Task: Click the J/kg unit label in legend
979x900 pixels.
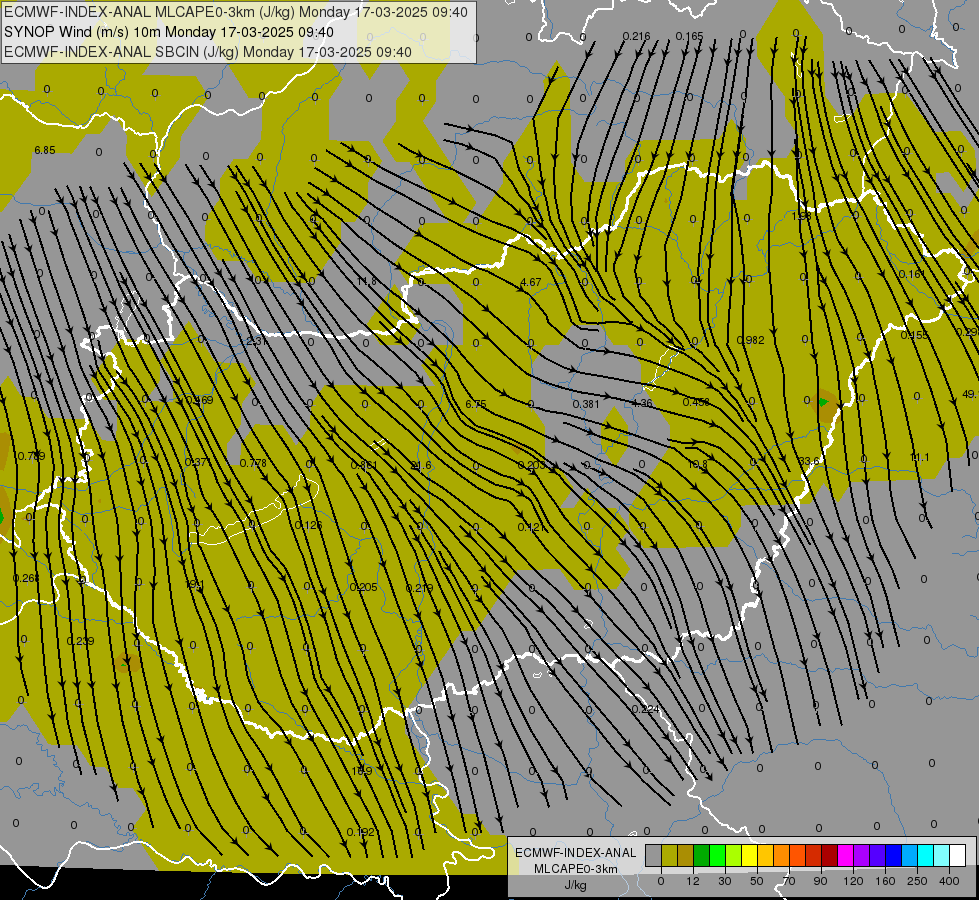Action: pos(575,885)
